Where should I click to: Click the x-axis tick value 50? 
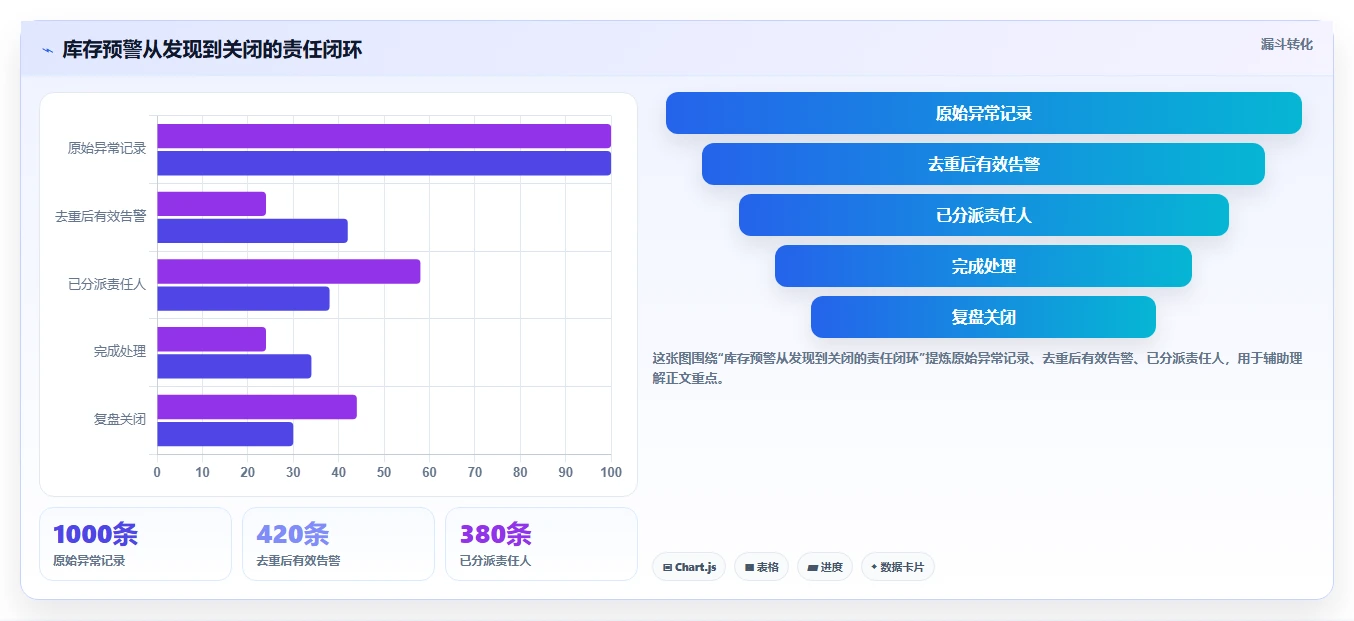[384, 472]
